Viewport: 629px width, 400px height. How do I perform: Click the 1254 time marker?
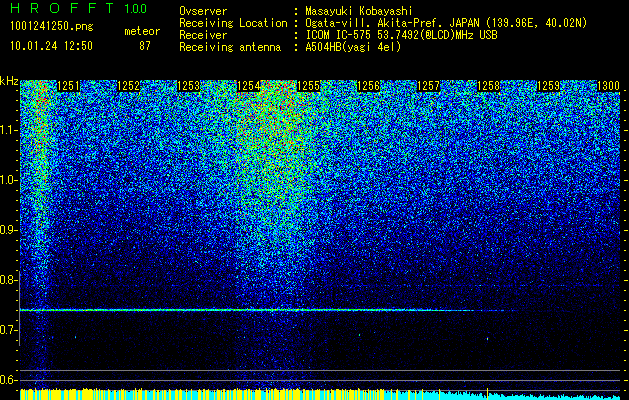tap(249, 86)
